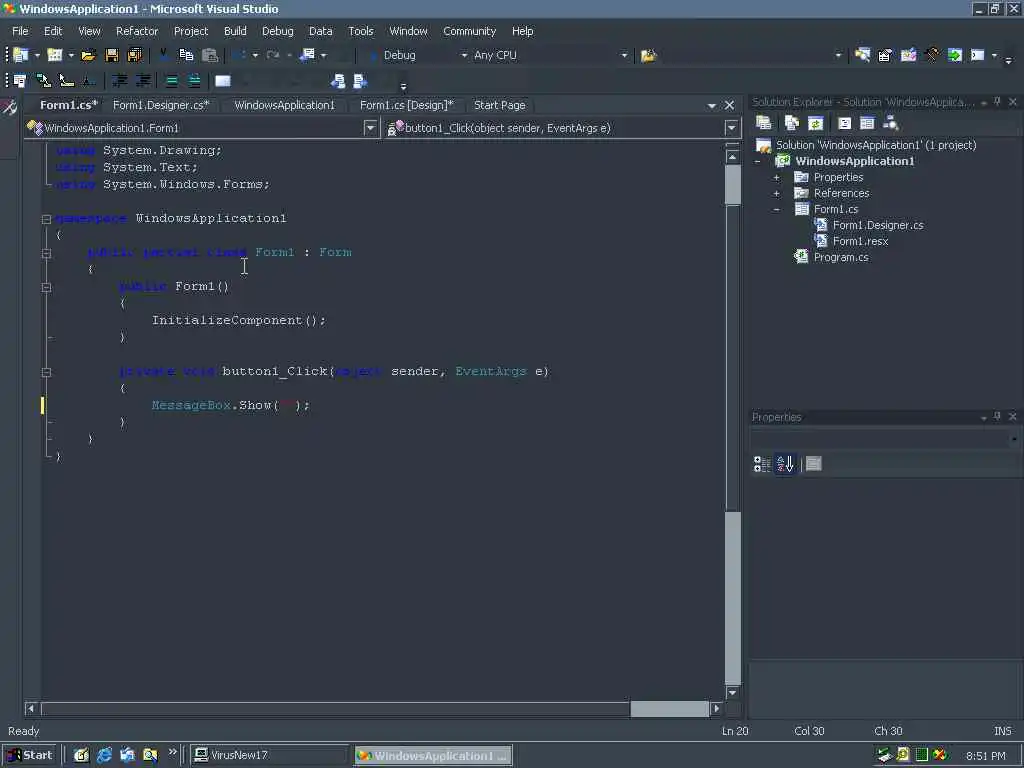Comment out the selected lines icon

(171, 80)
